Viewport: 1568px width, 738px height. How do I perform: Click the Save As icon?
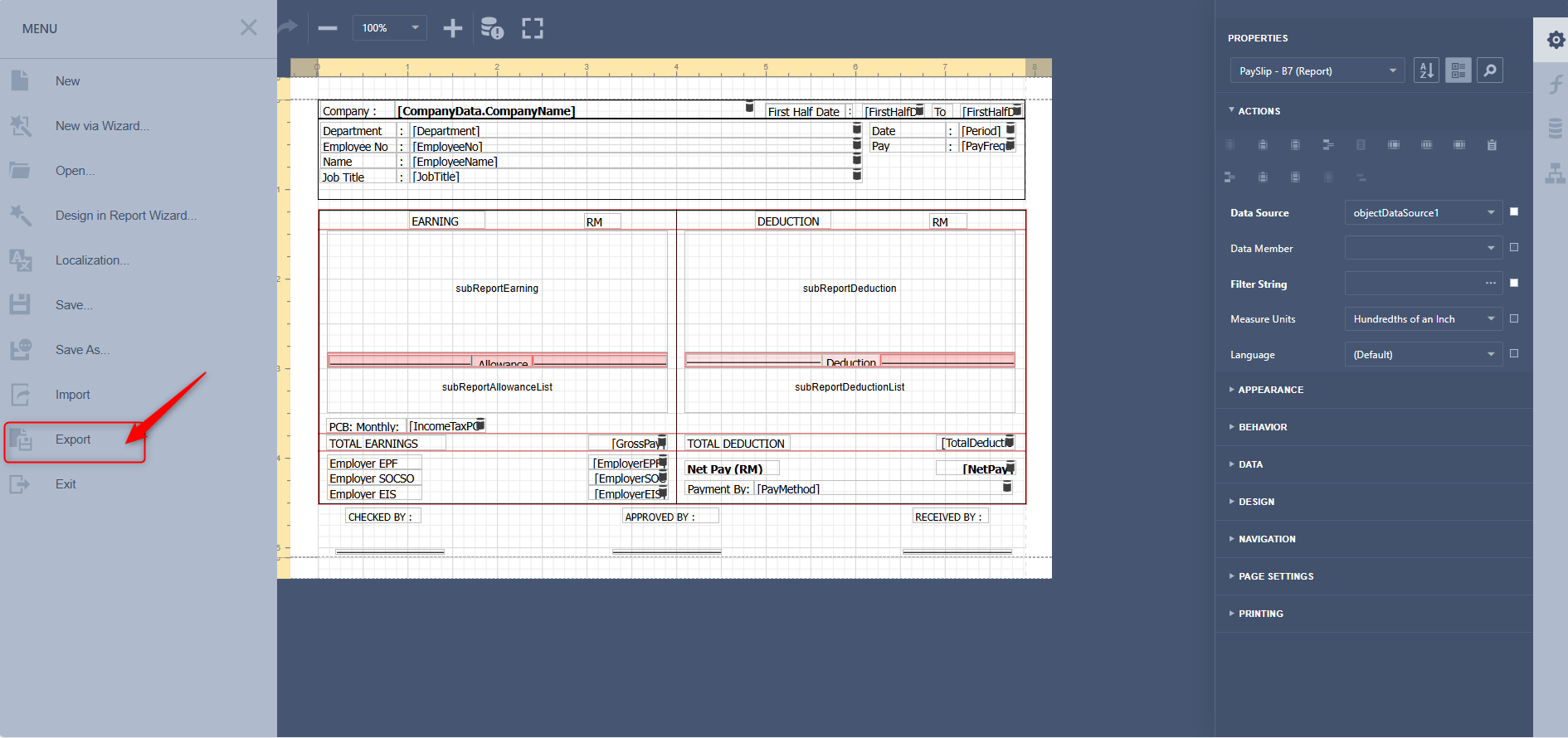20,349
